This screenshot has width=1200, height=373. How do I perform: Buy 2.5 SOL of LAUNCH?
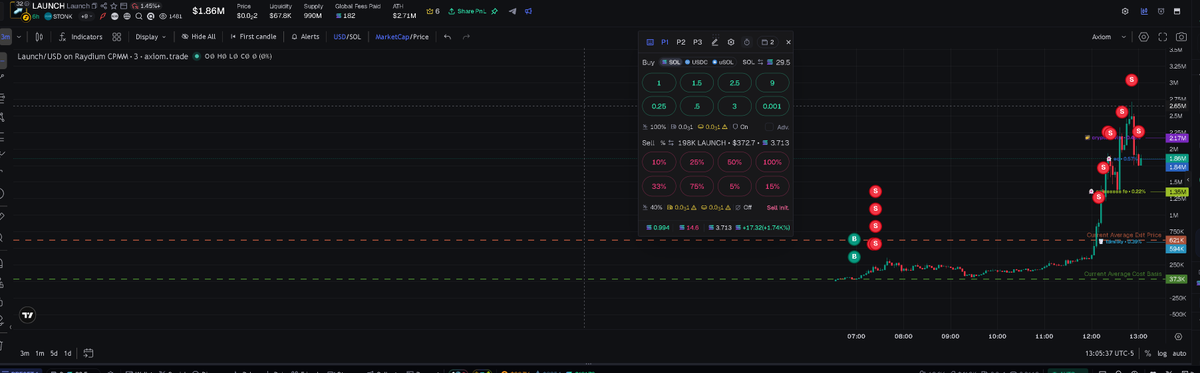[734, 83]
